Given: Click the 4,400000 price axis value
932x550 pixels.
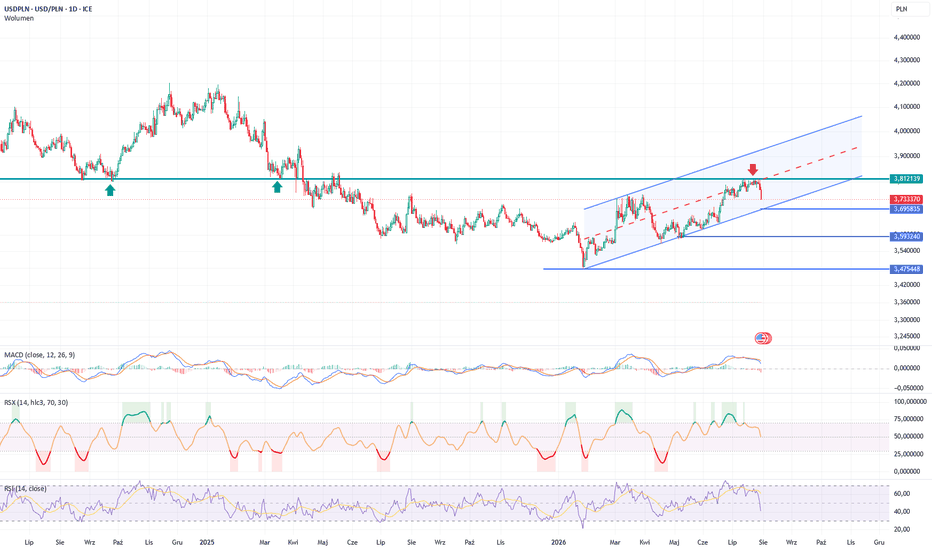Looking at the screenshot, I should [x=907, y=37].
